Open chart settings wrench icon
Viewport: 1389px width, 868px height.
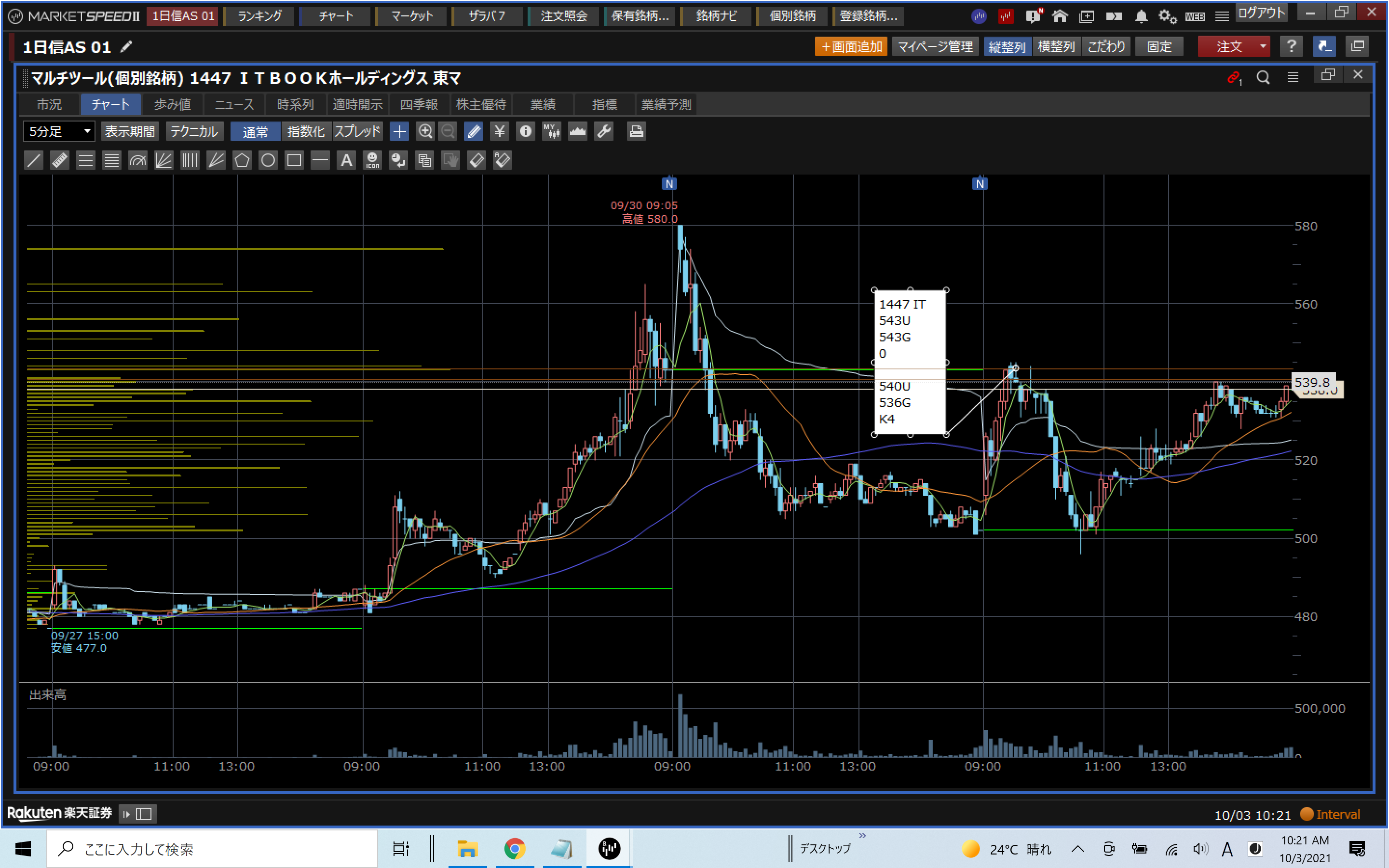[604, 132]
